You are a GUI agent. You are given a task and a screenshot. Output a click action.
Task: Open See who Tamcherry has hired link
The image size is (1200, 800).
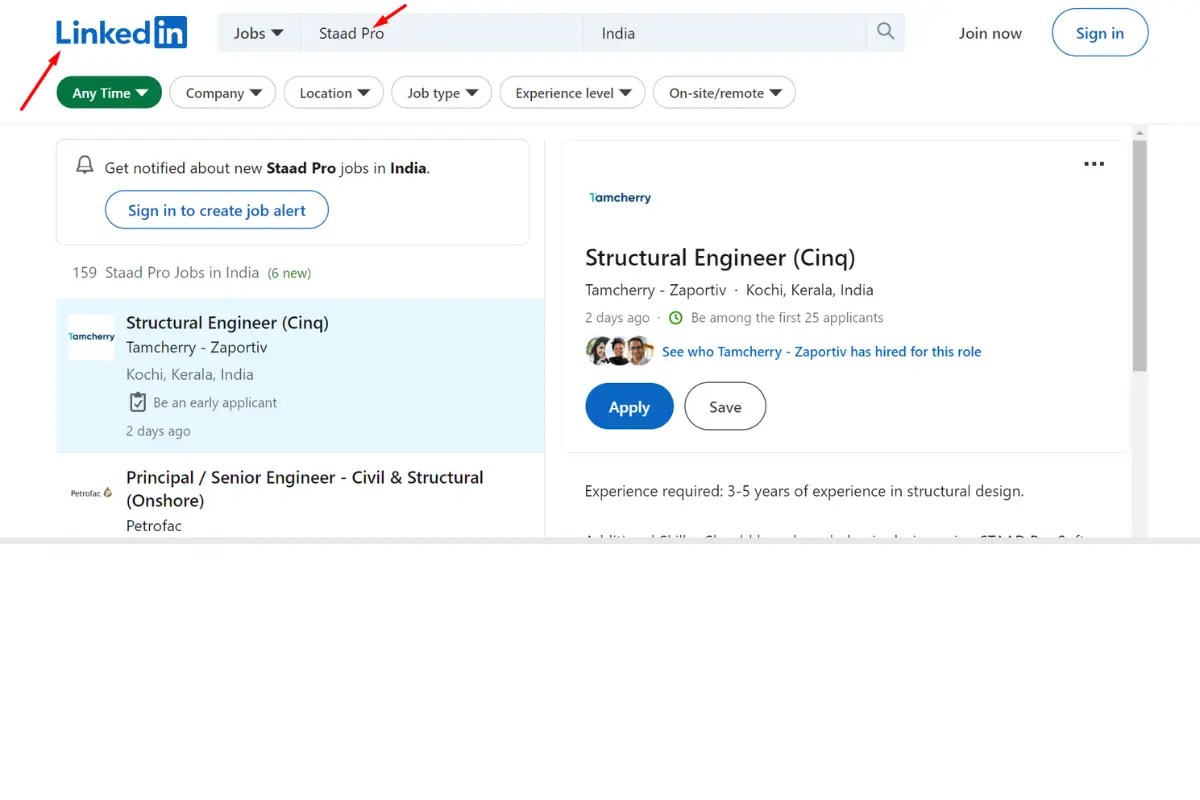pyautogui.click(x=821, y=352)
